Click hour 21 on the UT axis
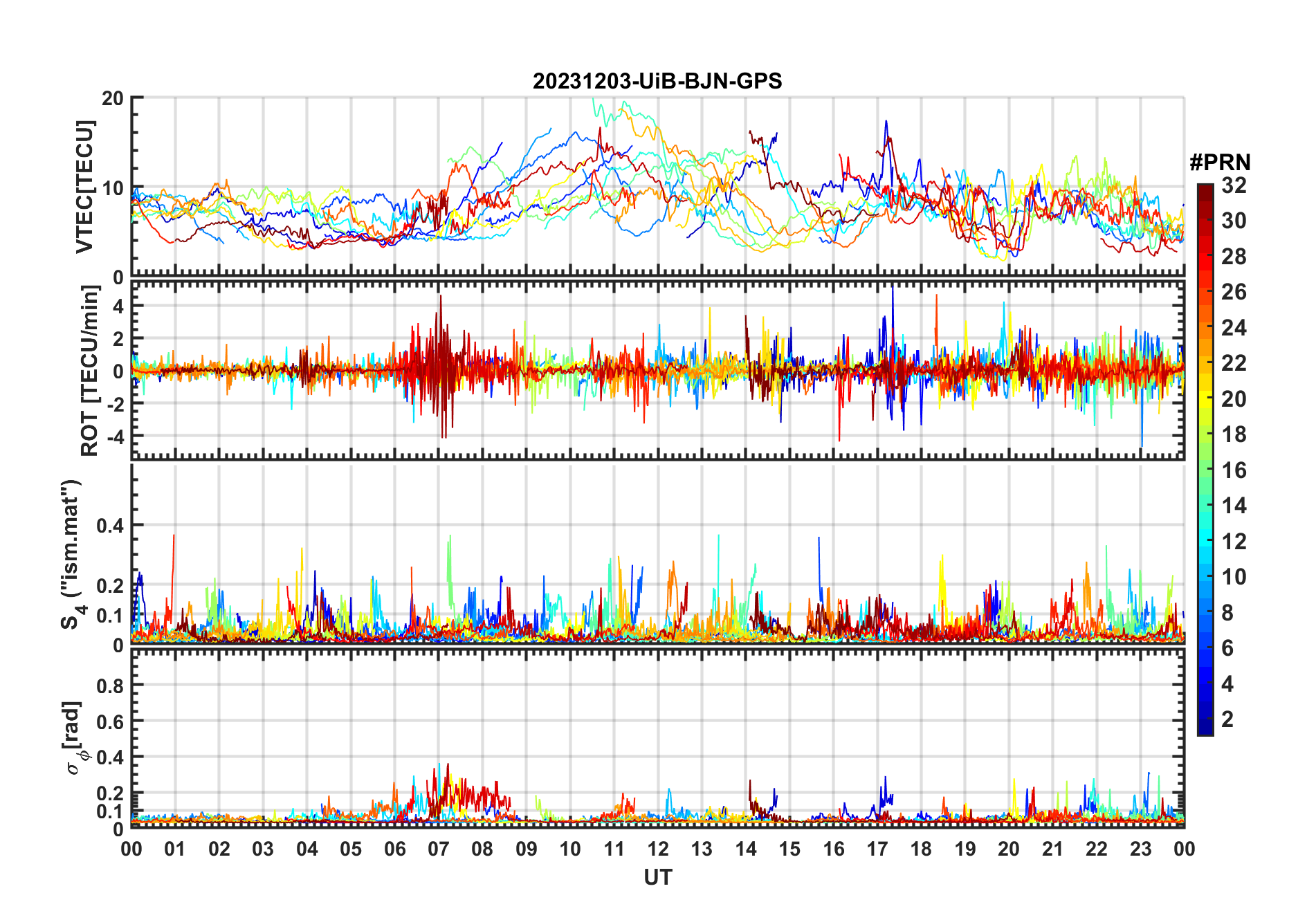 pos(1053,849)
